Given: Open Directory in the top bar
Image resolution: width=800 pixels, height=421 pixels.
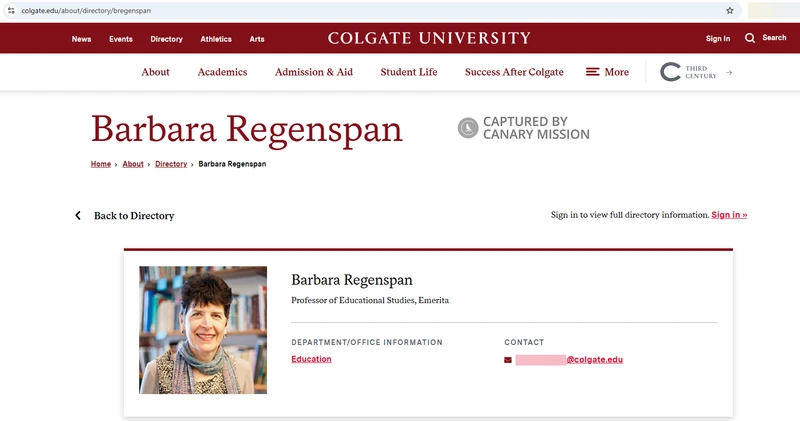Looking at the screenshot, I should [166, 39].
